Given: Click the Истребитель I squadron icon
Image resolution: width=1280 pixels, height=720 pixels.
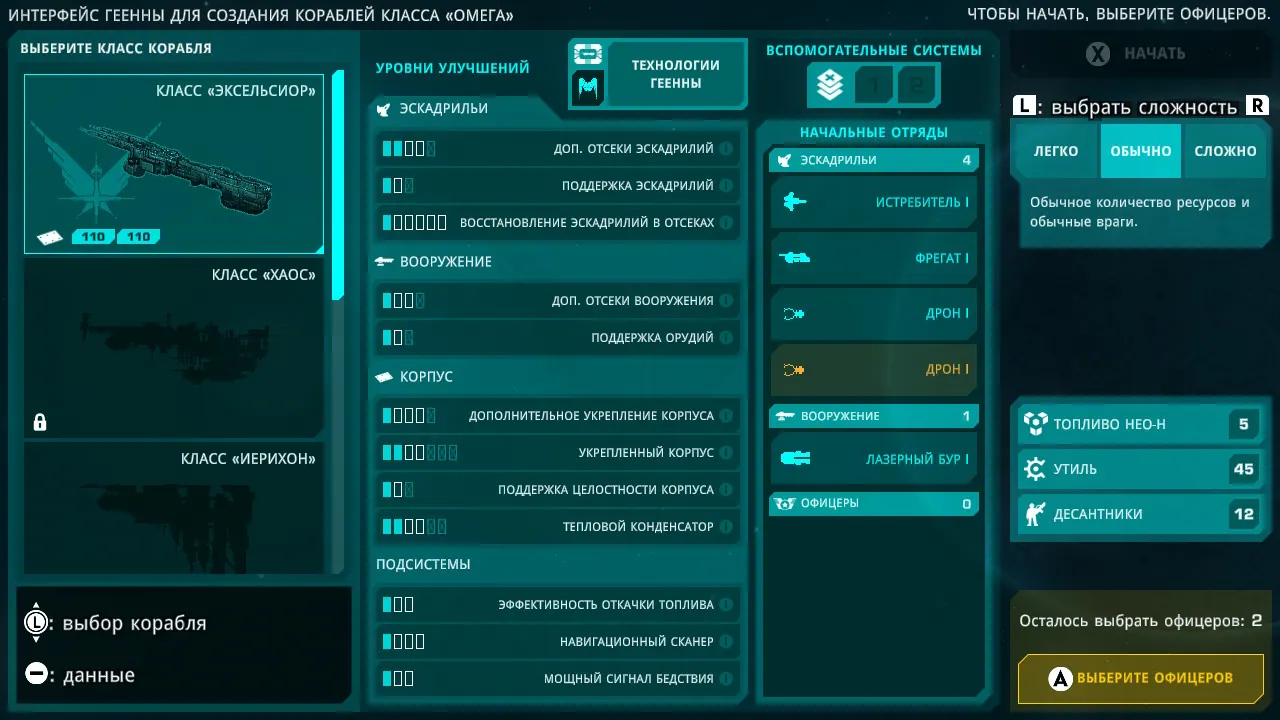Looking at the screenshot, I should coord(795,202).
